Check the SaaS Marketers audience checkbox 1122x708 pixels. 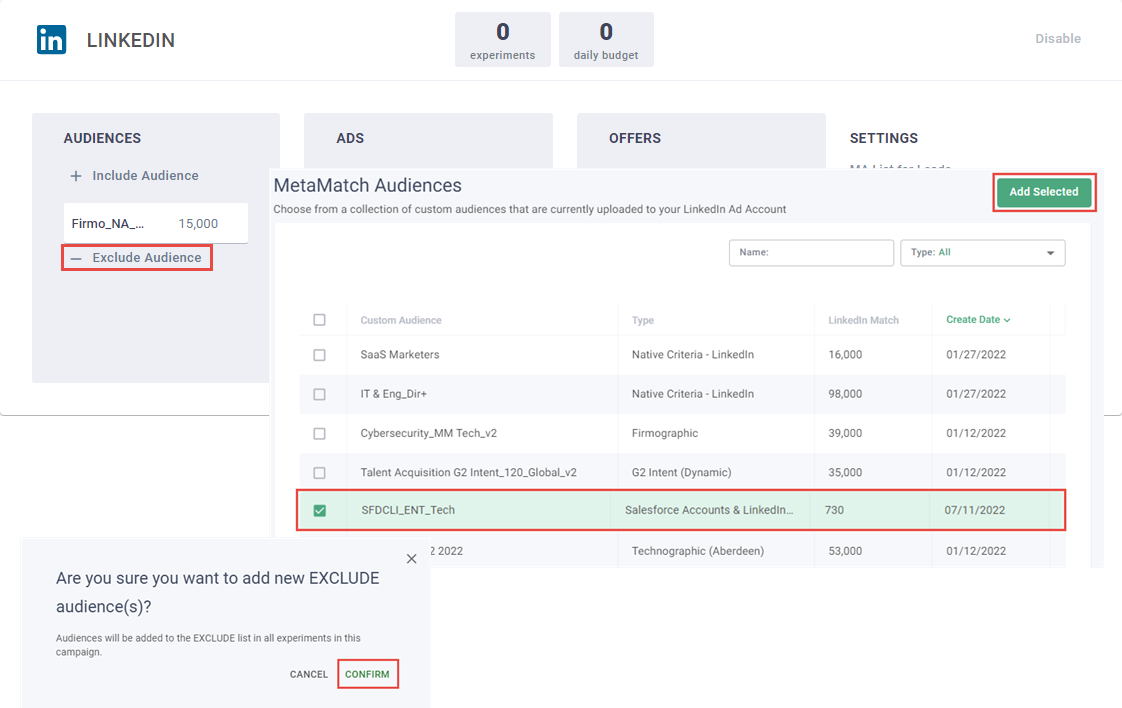[x=320, y=355]
